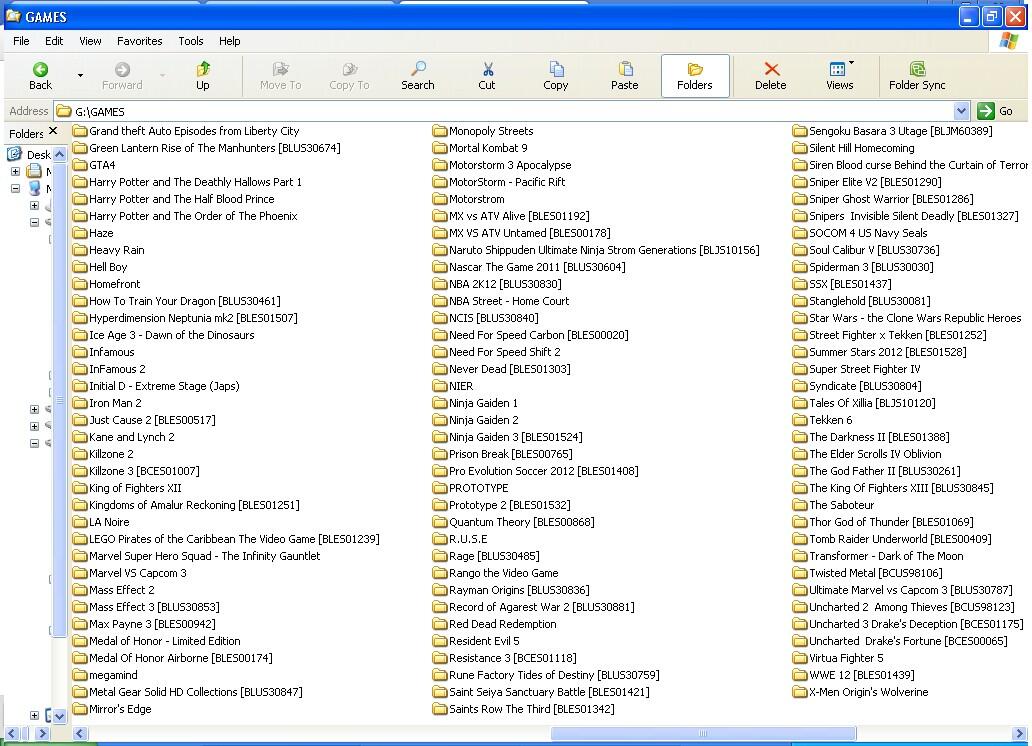This screenshot has width=1032, height=746.
Task: Click the Paste toolbar icon
Action: click(x=625, y=76)
